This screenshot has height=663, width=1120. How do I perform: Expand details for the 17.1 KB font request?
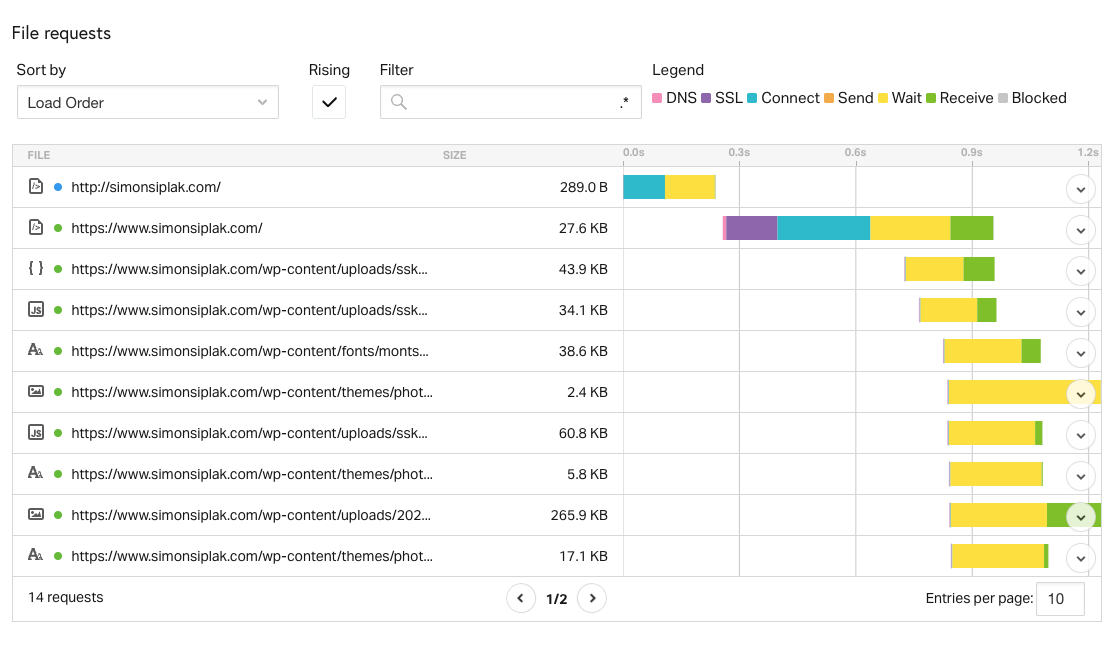(1081, 558)
